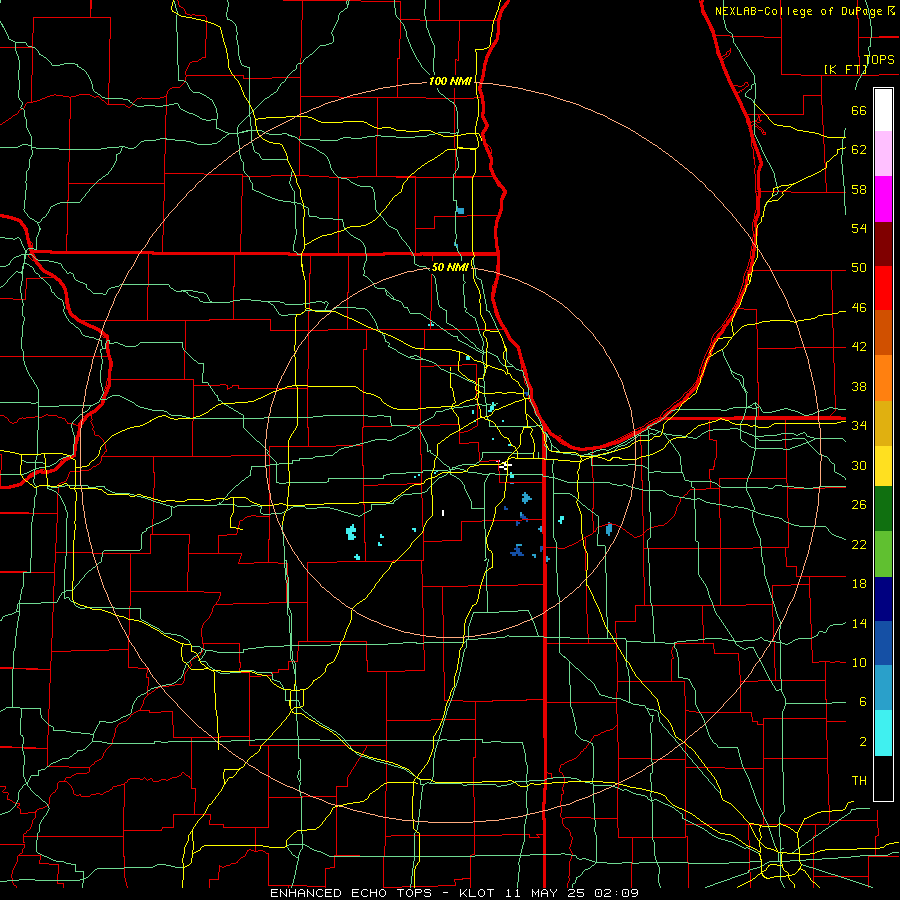Screen dimensions: 900x900
Task: Click the "26" legend value
Action: [859, 505]
